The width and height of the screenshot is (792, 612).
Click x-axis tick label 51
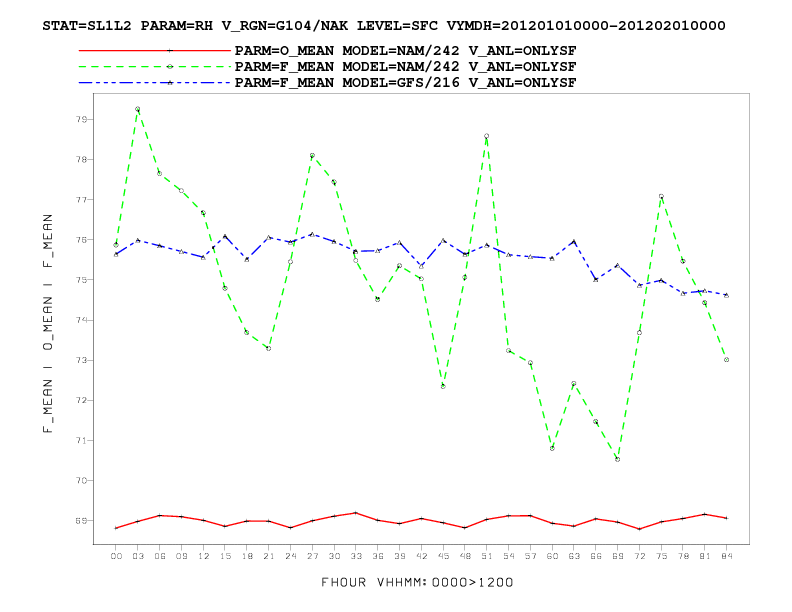pos(487,556)
